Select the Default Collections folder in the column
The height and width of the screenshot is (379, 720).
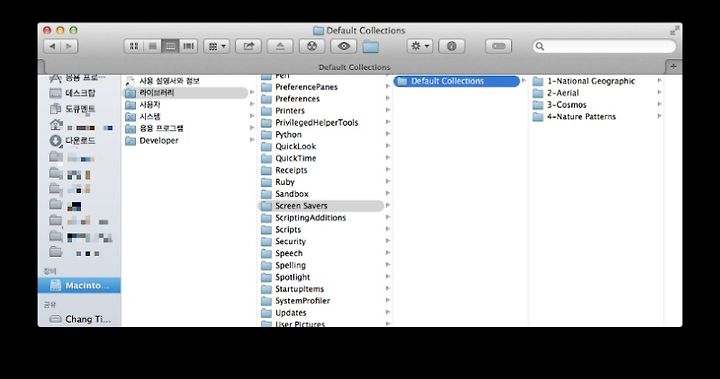pos(456,81)
